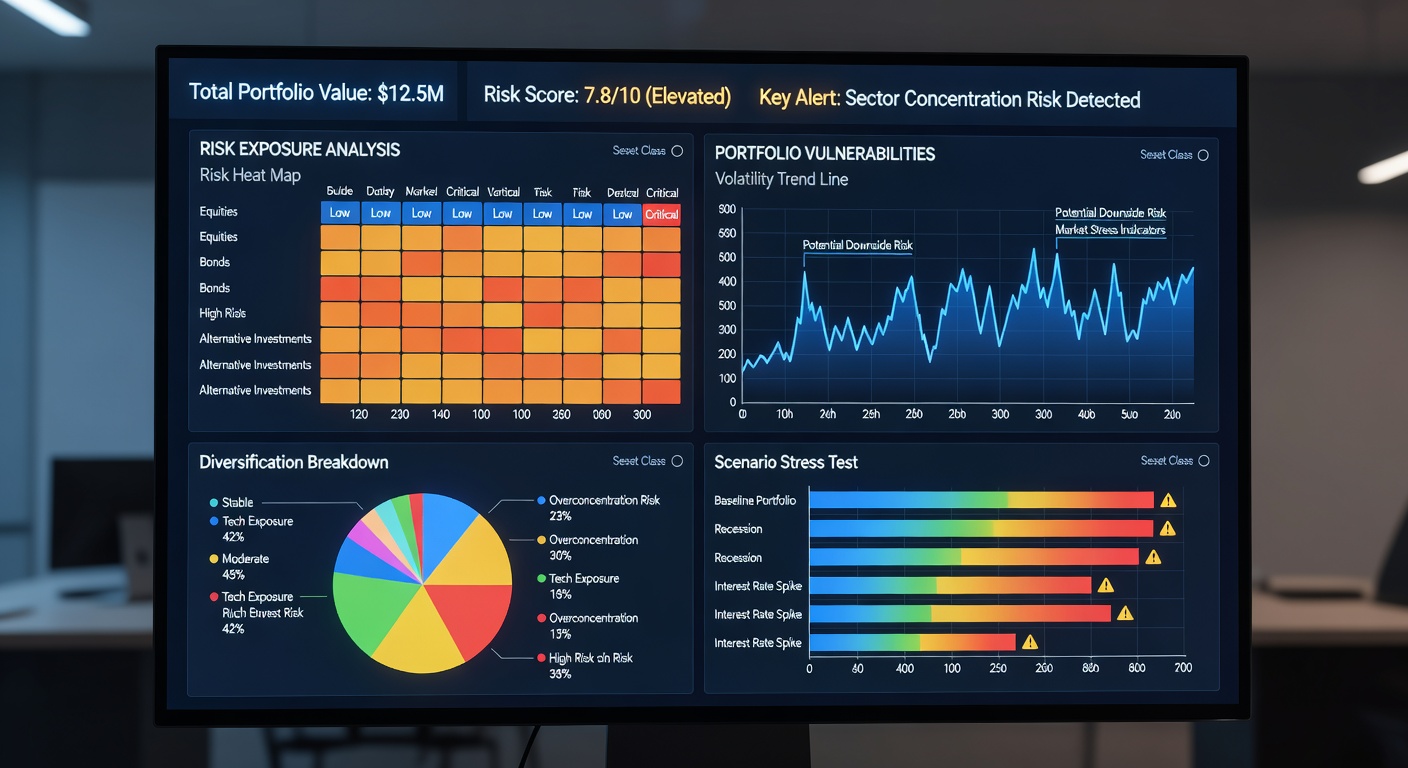
Task: Click the Risk Heat Map subtitle
Action: point(250,175)
